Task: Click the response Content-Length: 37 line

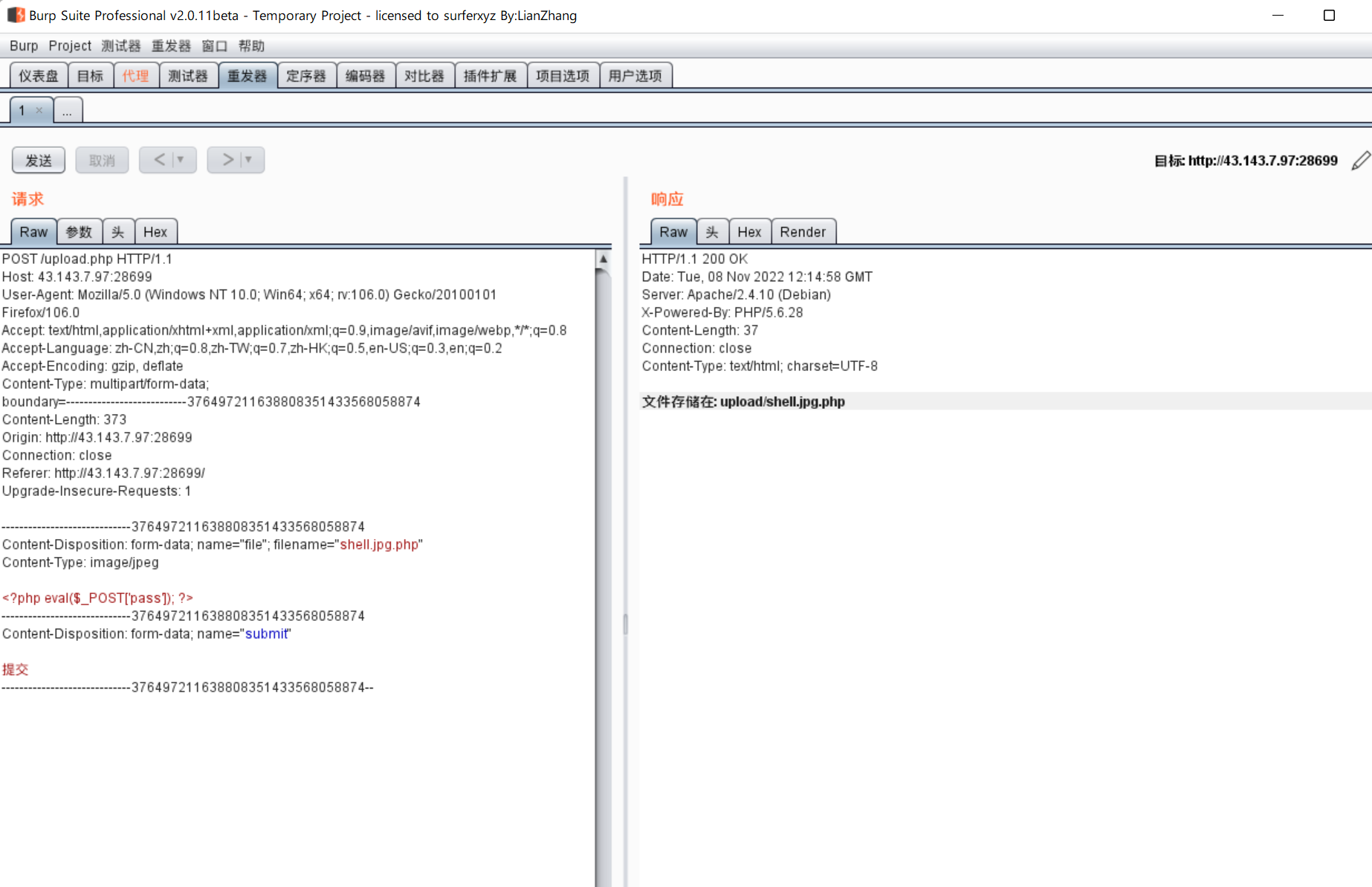Action: point(700,331)
